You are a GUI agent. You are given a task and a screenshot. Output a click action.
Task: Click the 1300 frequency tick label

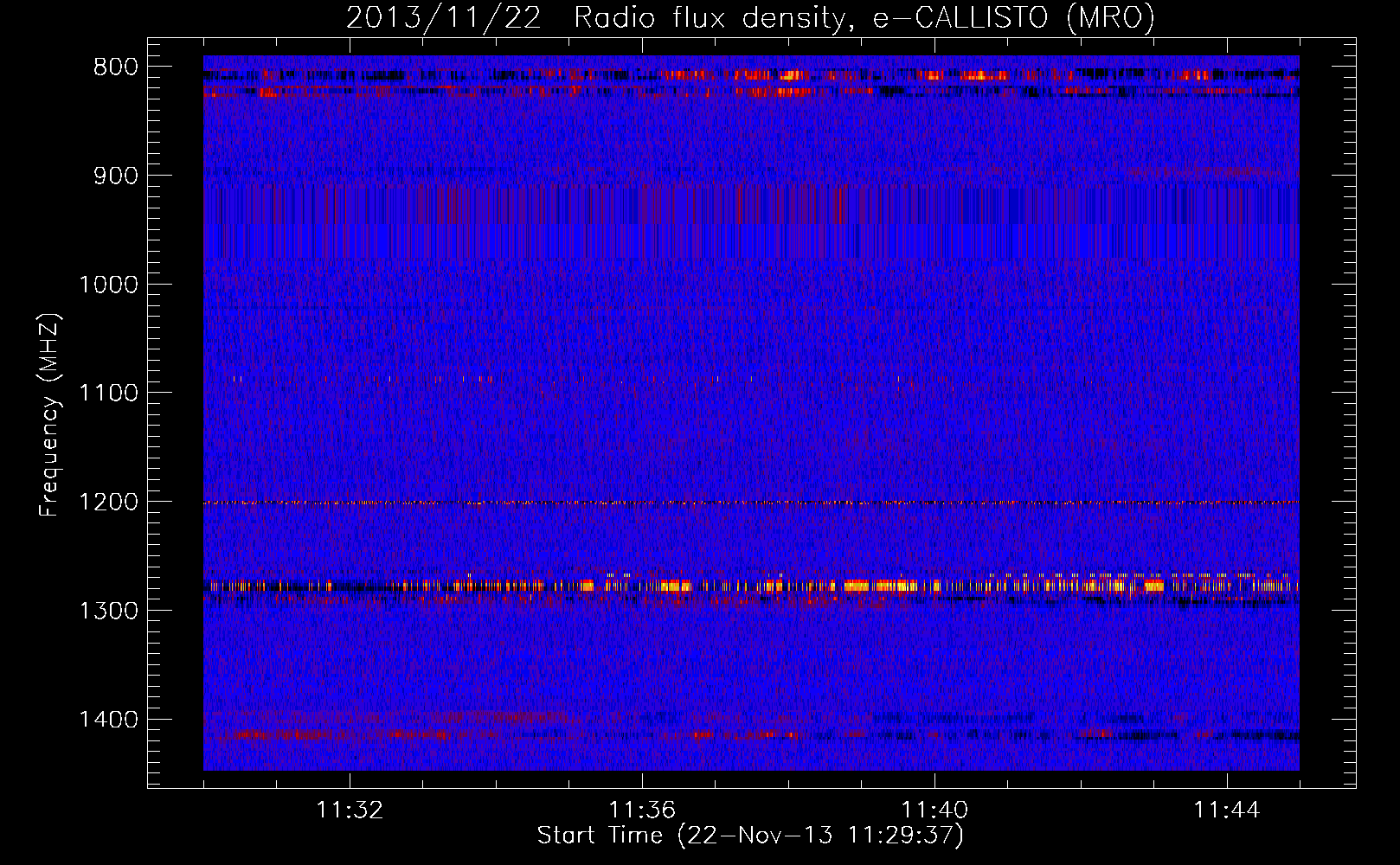point(109,611)
